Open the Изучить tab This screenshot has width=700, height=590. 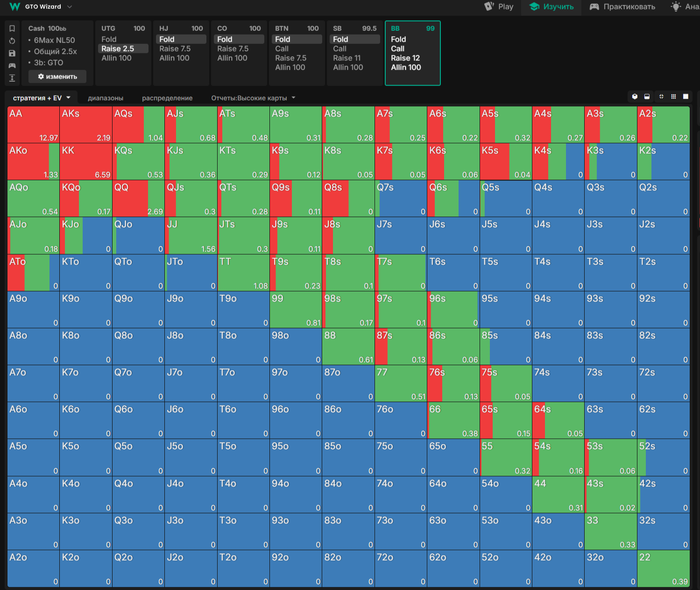[551, 7]
